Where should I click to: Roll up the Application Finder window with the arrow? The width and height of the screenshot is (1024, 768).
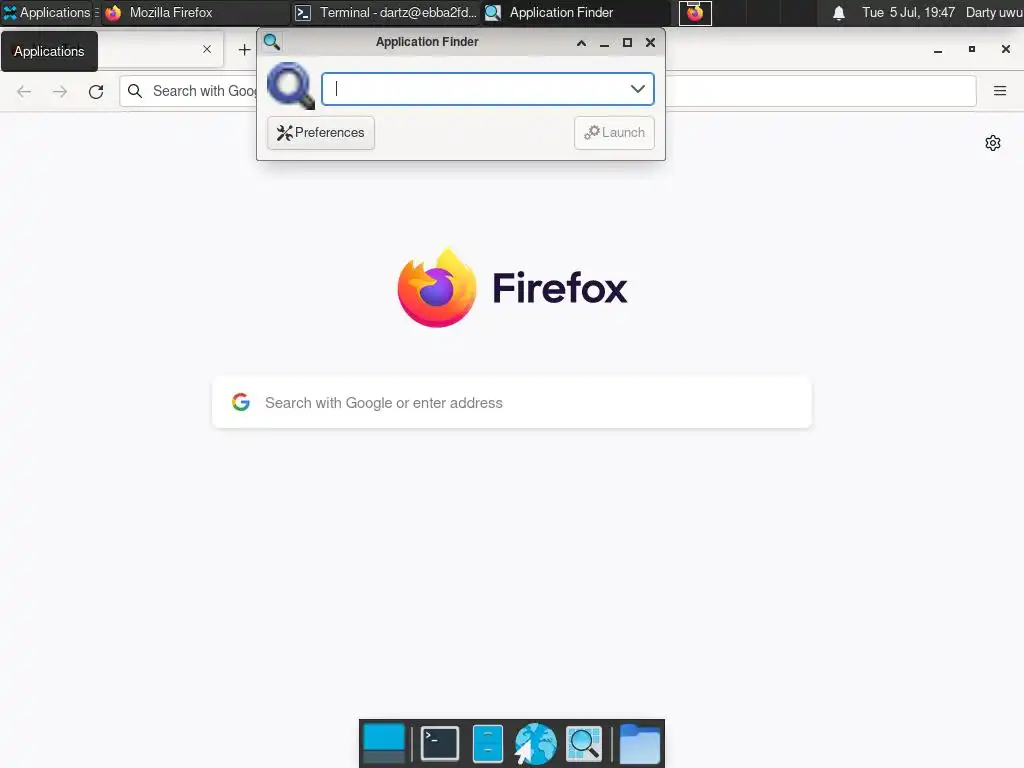coord(581,43)
